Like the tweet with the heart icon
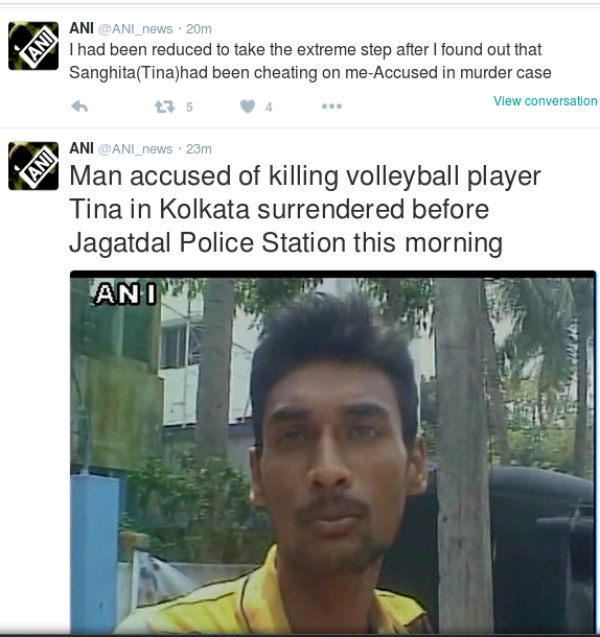Viewport: 600px width, 637px height. (x=248, y=106)
